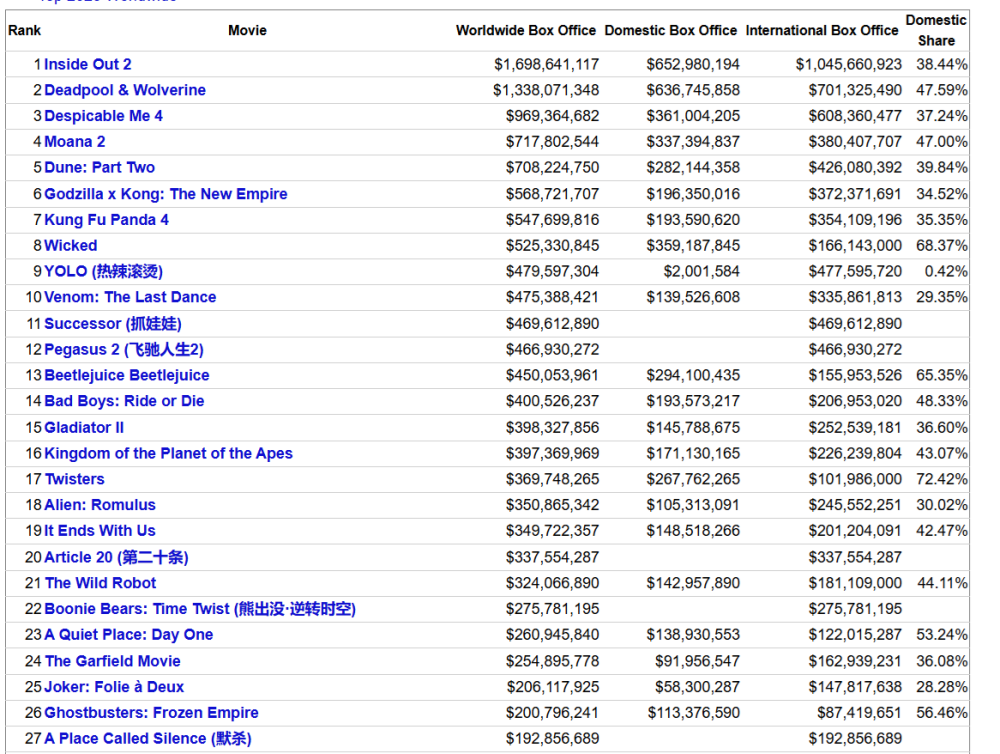Click the Wicked movie link
This screenshot has height=754, width=1000.
[71, 245]
